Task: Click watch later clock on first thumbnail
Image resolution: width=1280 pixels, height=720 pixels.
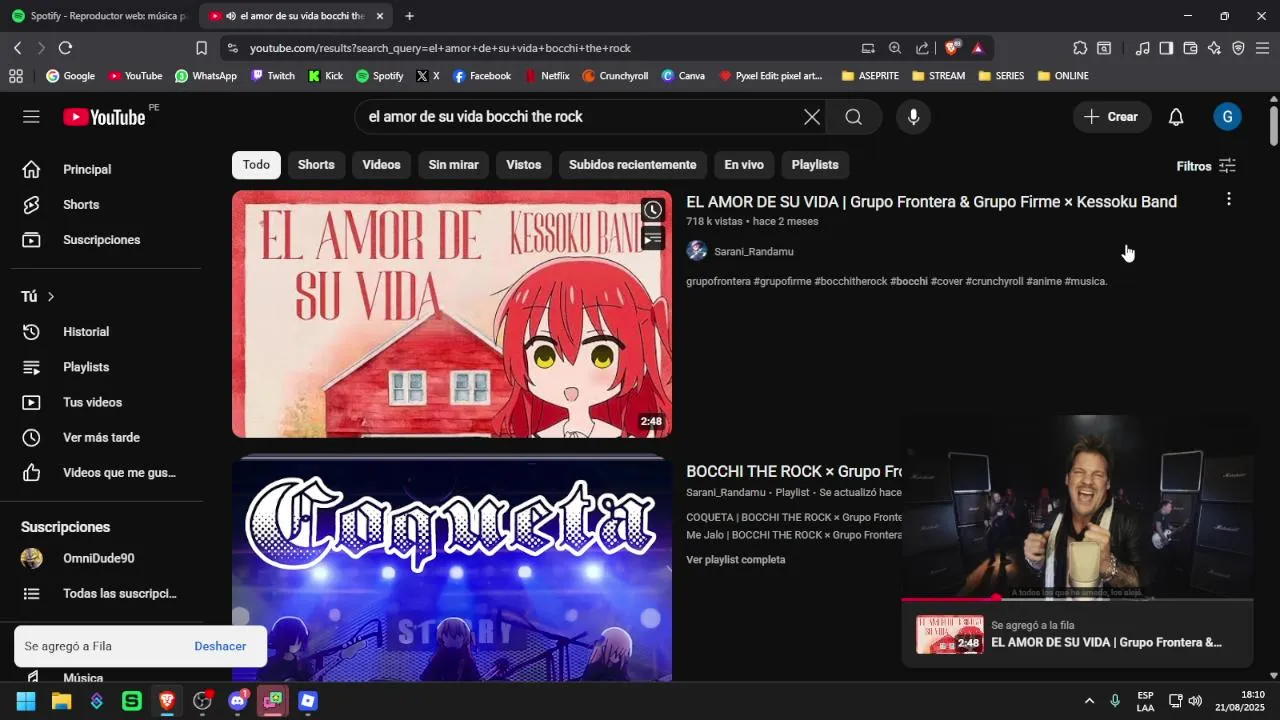Action: coord(652,210)
